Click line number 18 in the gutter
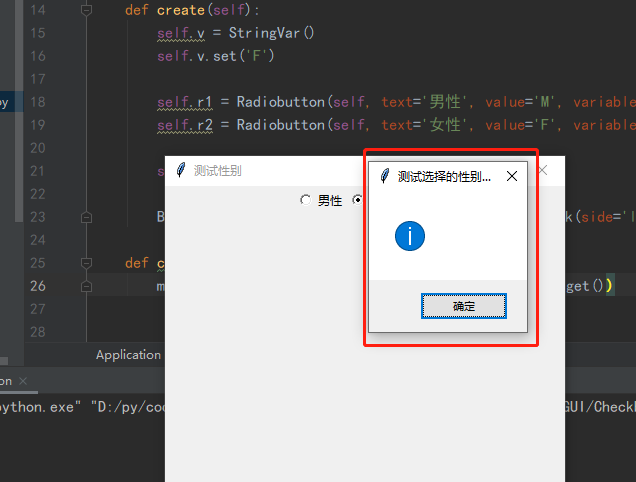This screenshot has height=482, width=636. [x=38, y=102]
